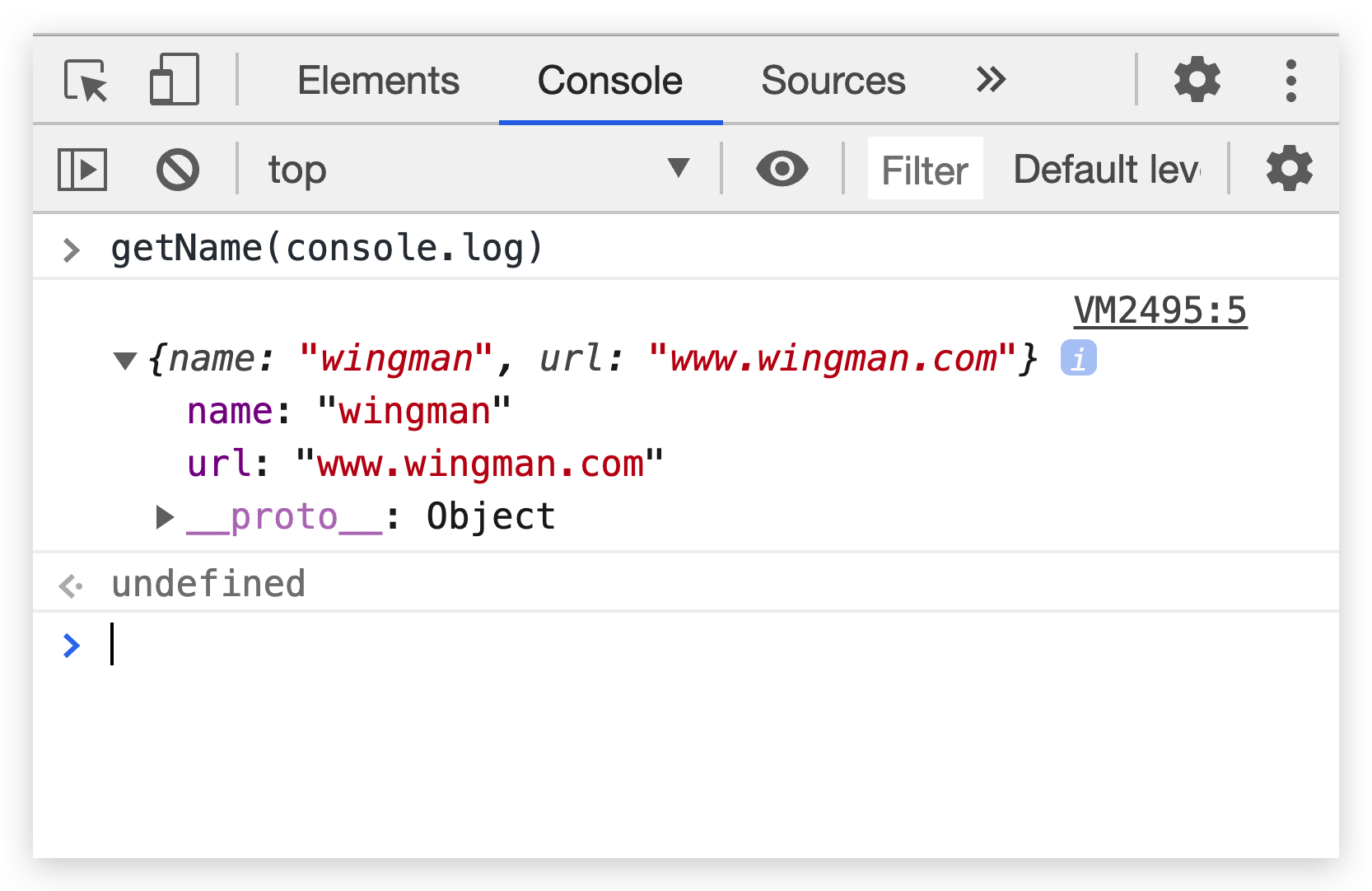Activate the inspect element picker tool

click(x=86, y=81)
